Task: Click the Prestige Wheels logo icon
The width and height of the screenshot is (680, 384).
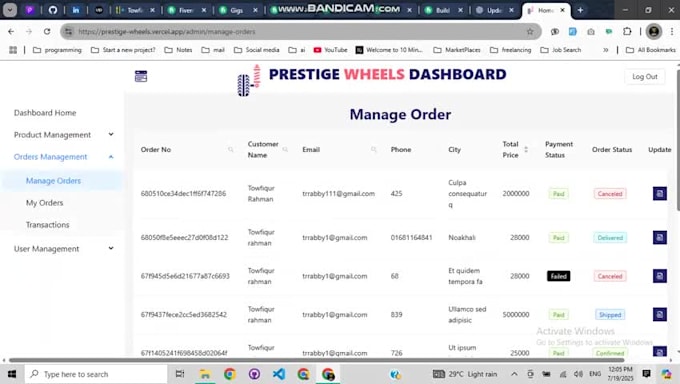Action: 249,81
